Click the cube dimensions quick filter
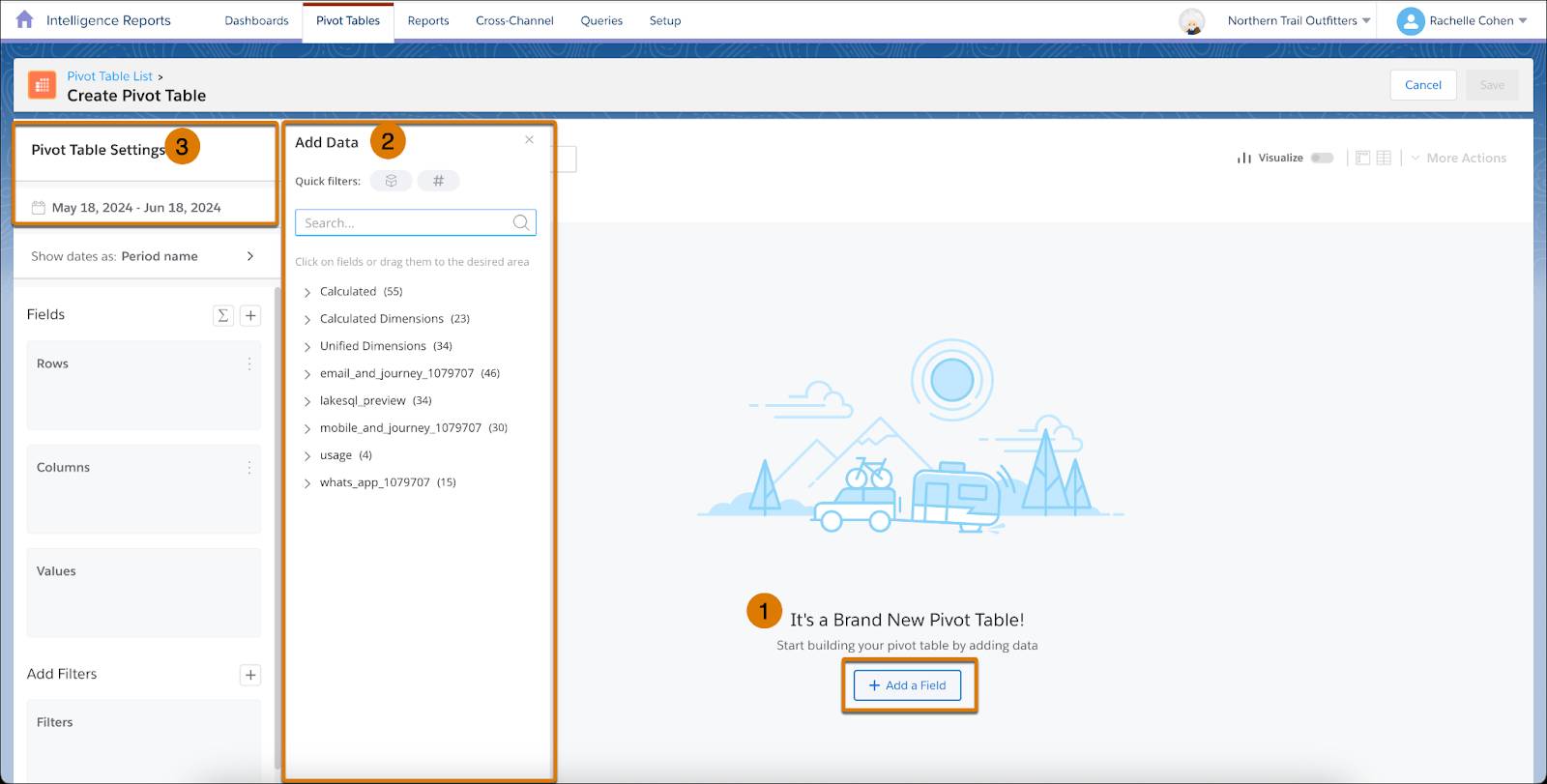Image resolution: width=1547 pixels, height=784 pixels. click(x=391, y=181)
